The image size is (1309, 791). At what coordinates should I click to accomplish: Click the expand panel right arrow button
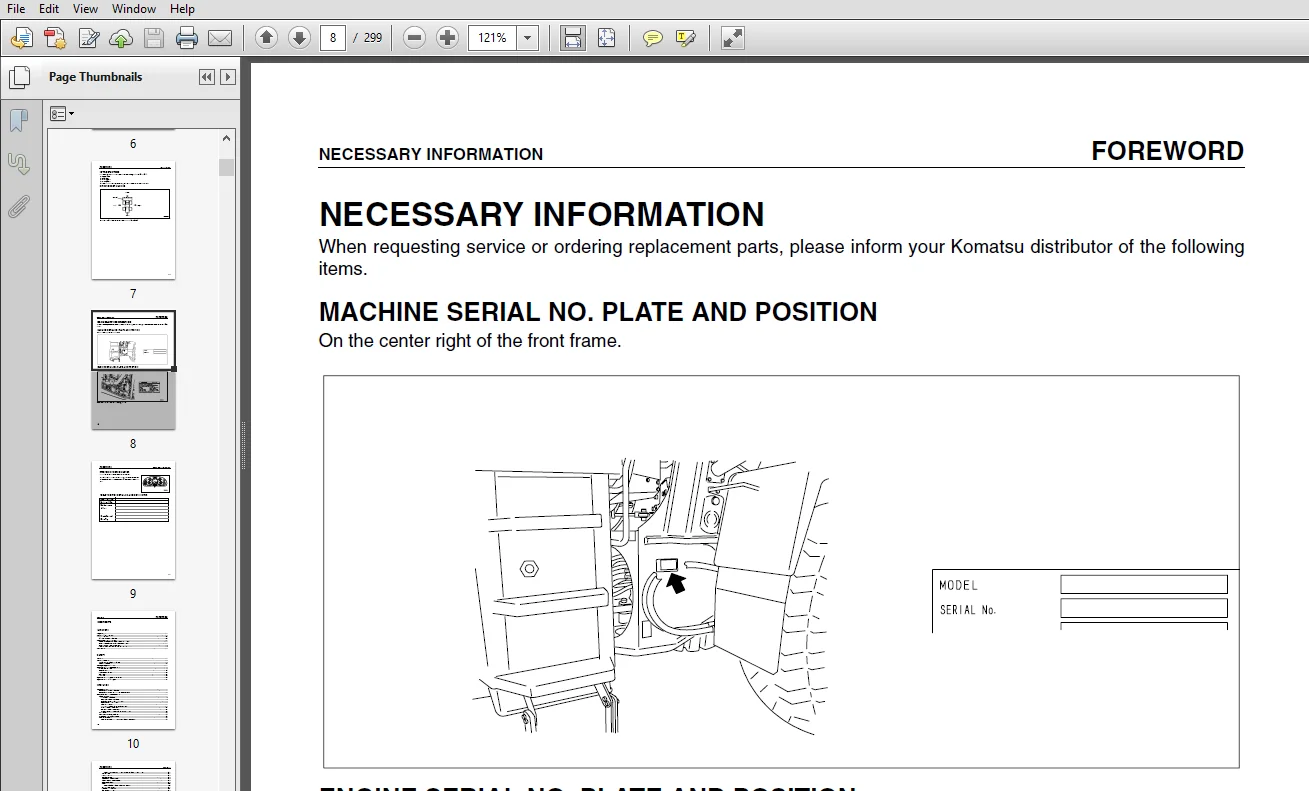click(x=228, y=77)
